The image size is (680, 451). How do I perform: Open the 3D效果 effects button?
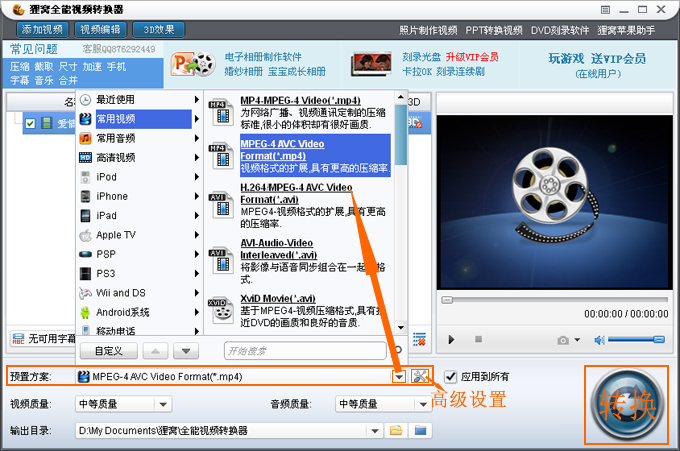coord(159,29)
